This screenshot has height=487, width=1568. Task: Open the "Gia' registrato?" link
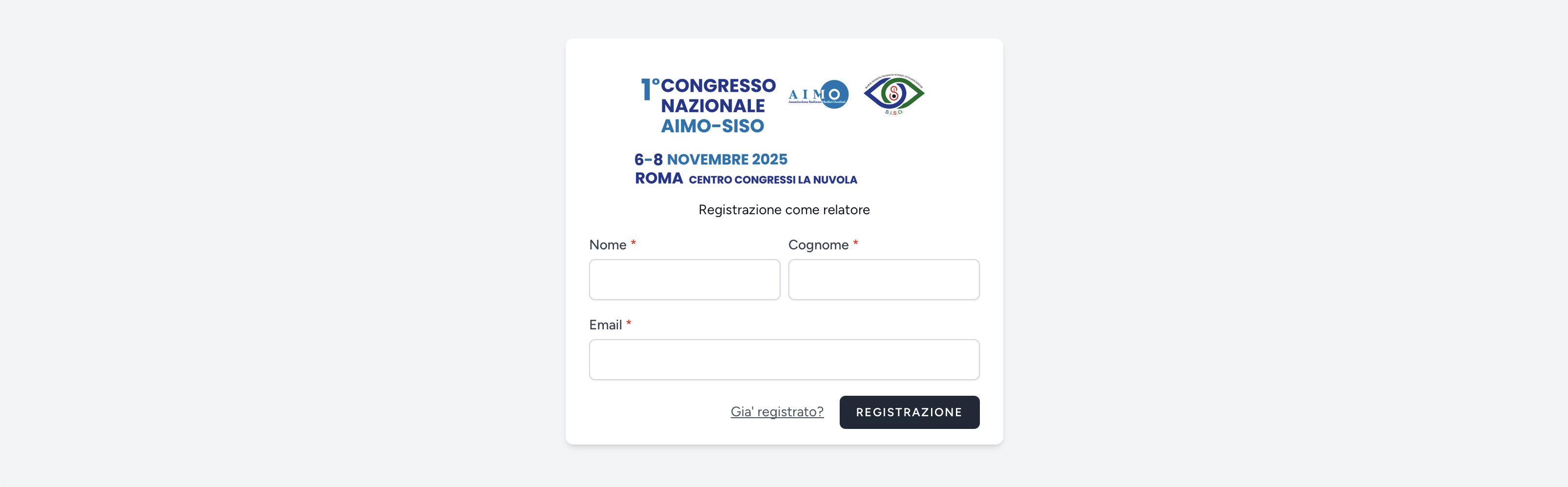[x=777, y=412]
